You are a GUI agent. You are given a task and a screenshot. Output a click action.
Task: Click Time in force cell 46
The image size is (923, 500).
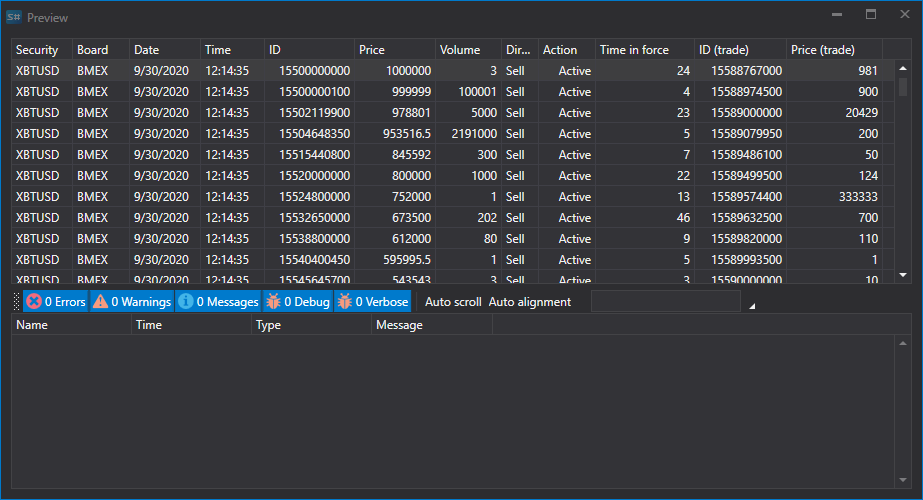645,218
